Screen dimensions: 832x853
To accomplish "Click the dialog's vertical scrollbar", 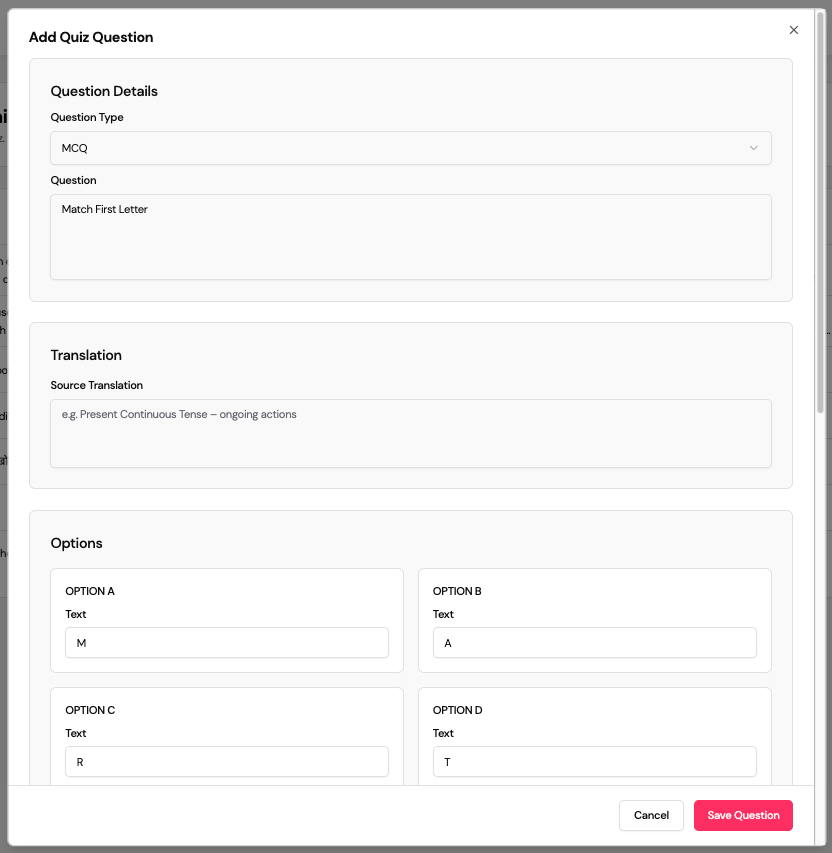I will (x=821, y=210).
